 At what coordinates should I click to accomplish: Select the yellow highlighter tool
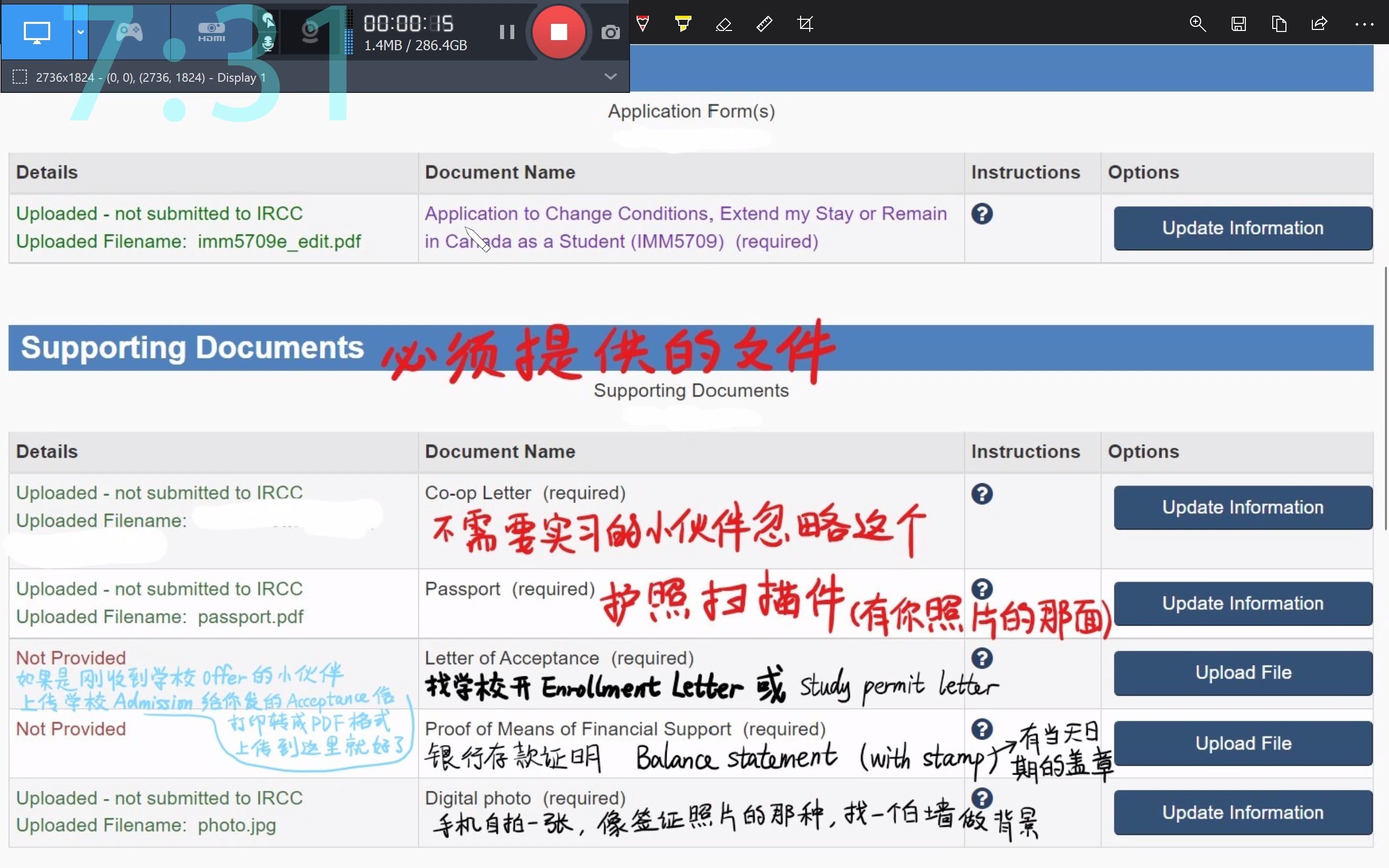click(x=683, y=23)
